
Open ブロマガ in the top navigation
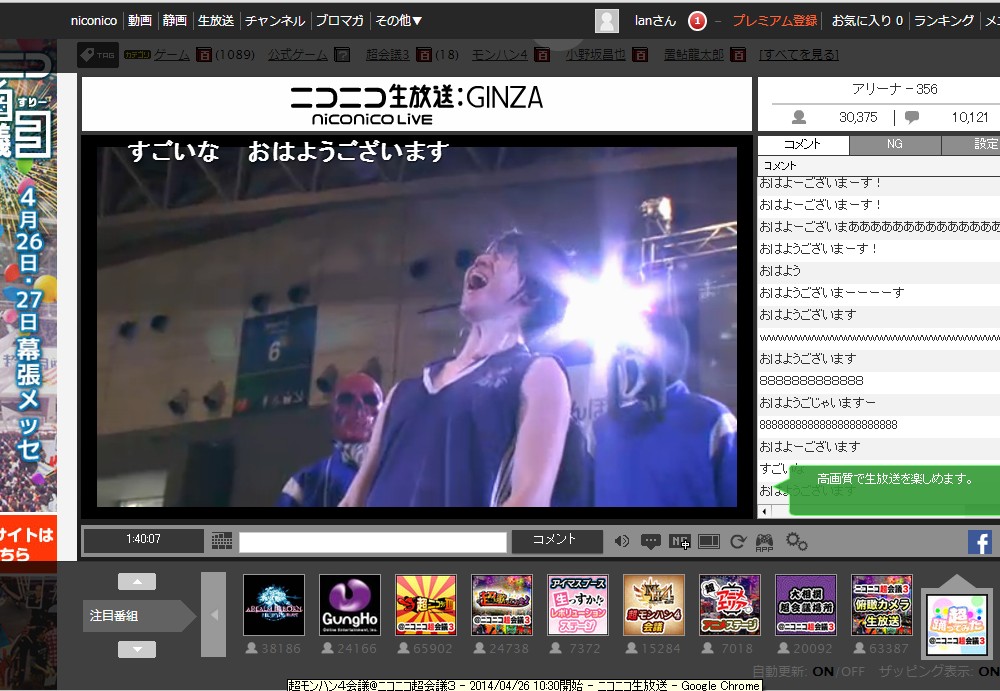pyautogui.click(x=340, y=20)
